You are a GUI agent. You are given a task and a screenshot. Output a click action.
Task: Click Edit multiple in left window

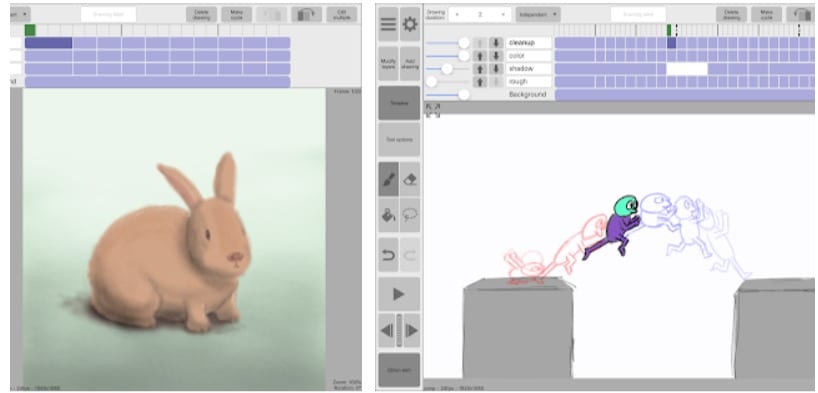(x=342, y=15)
